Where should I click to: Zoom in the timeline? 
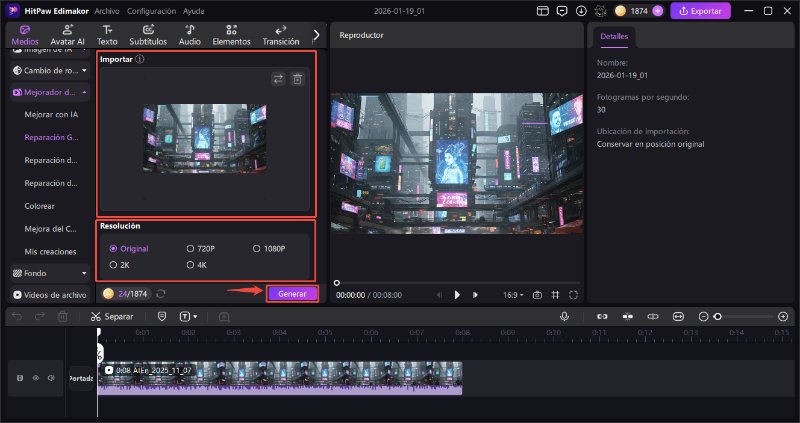coord(783,317)
